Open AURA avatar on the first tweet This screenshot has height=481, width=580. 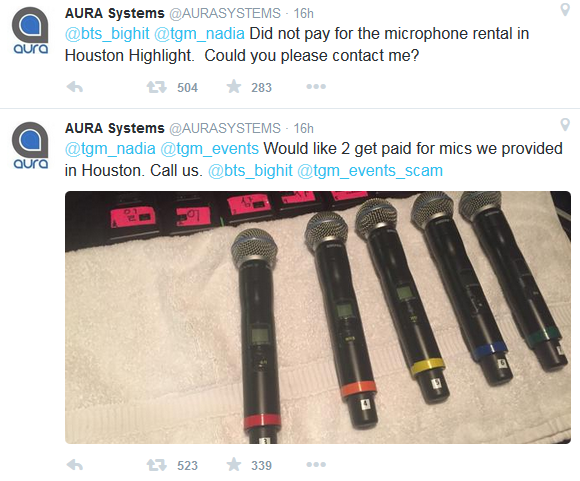pos(30,30)
